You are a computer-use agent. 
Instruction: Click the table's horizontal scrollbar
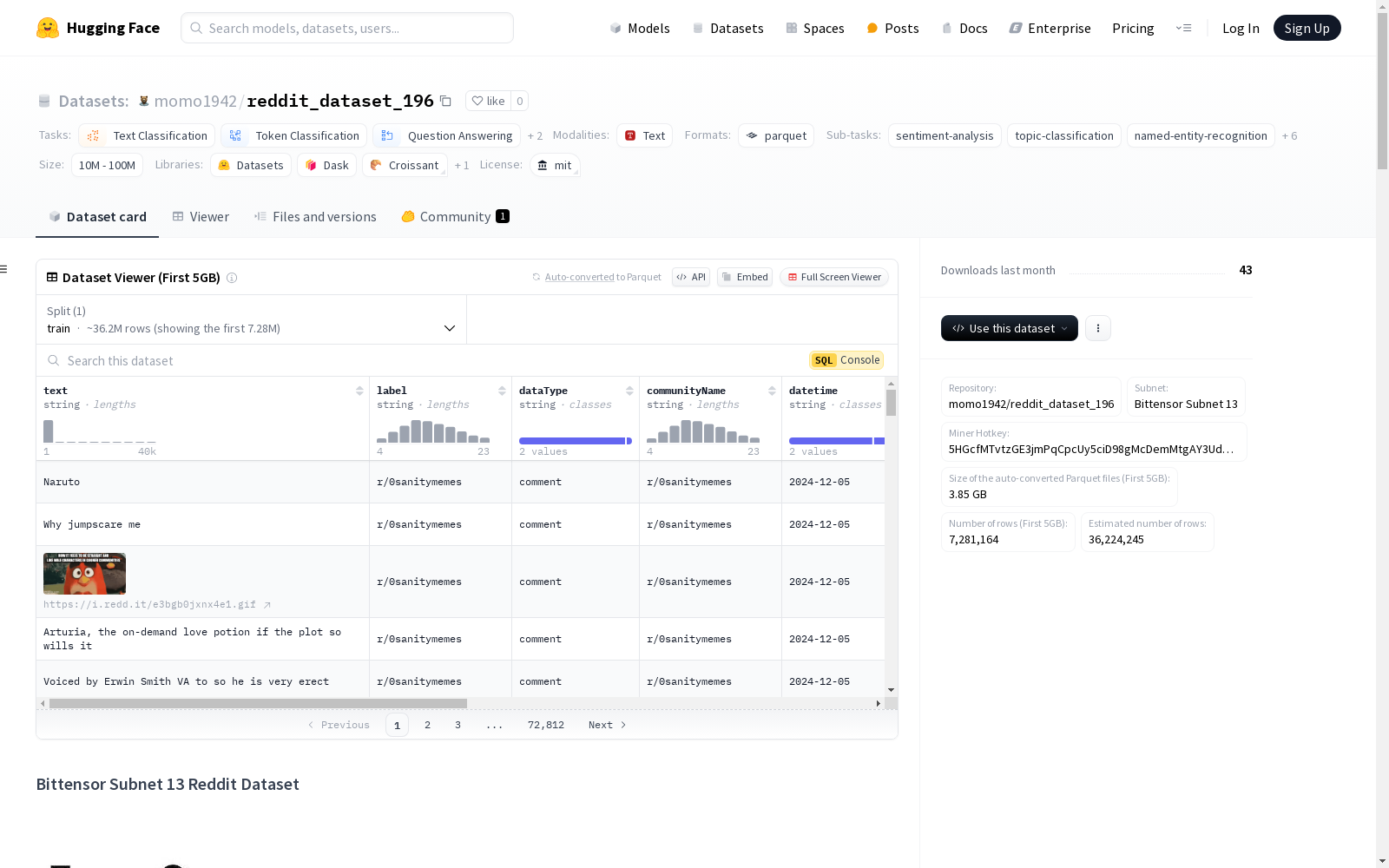pos(258,703)
